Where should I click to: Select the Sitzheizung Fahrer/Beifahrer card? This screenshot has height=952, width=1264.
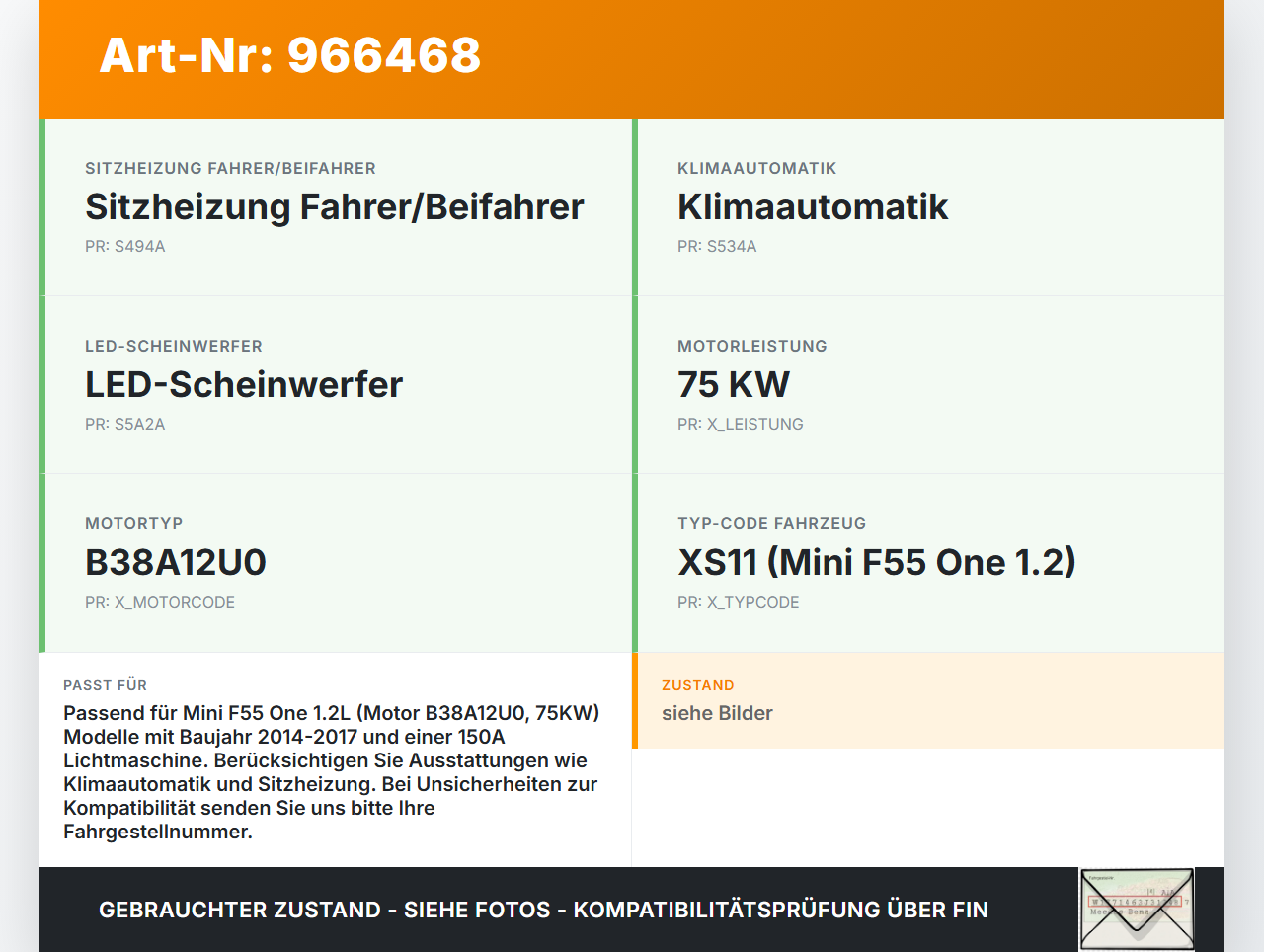click(336, 206)
